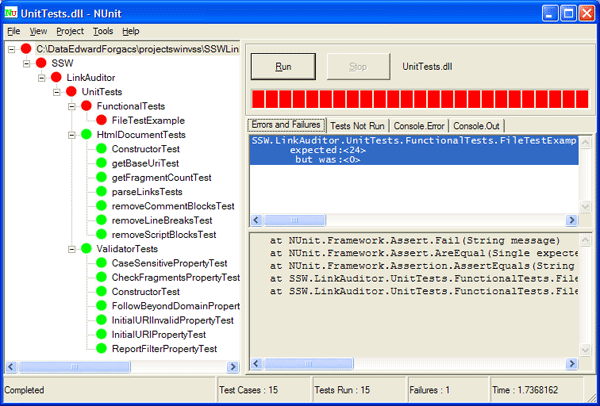This screenshot has width=600, height=406.
Task: Click the green circle icon next to removeScriptBlocksTest
Action: 101,235
